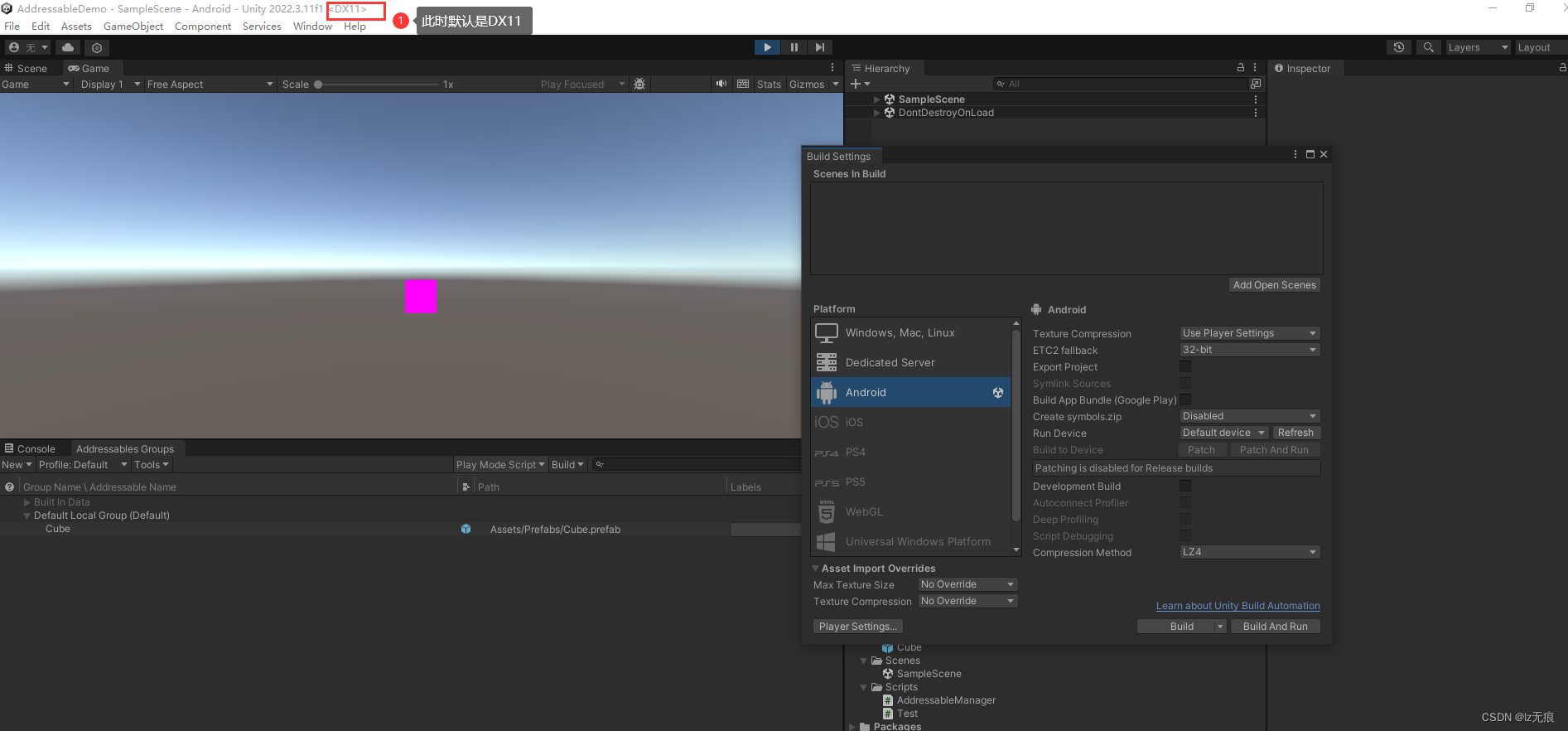
Task: Expand the SampleScene hierarchy item
Action: (x=876, y=99)
